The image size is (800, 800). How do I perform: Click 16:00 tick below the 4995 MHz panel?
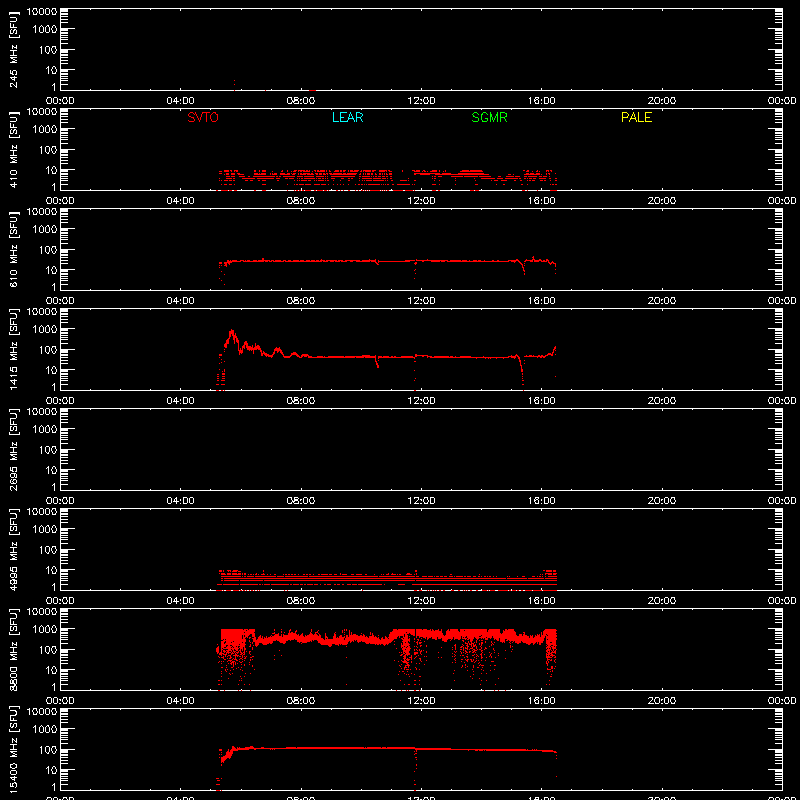(x=541, y=601)
